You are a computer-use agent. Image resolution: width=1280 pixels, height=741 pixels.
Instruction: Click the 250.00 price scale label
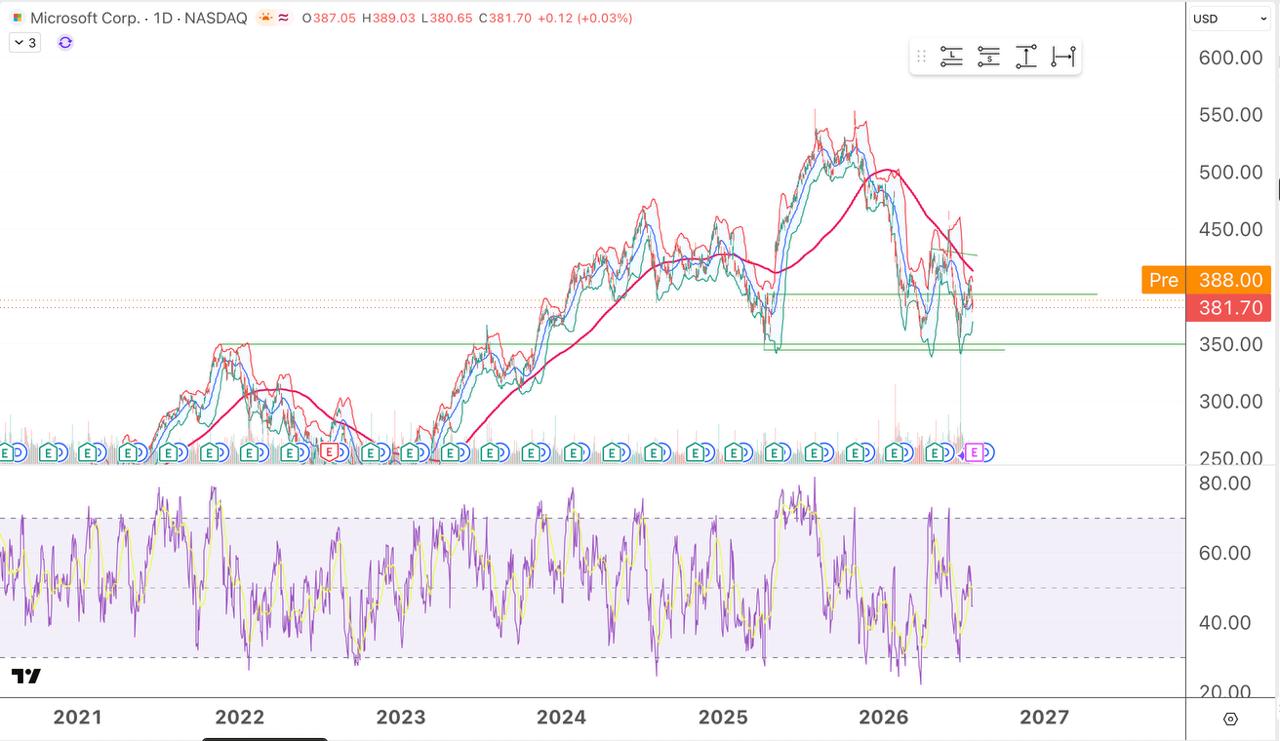(x=1230, y=457)
